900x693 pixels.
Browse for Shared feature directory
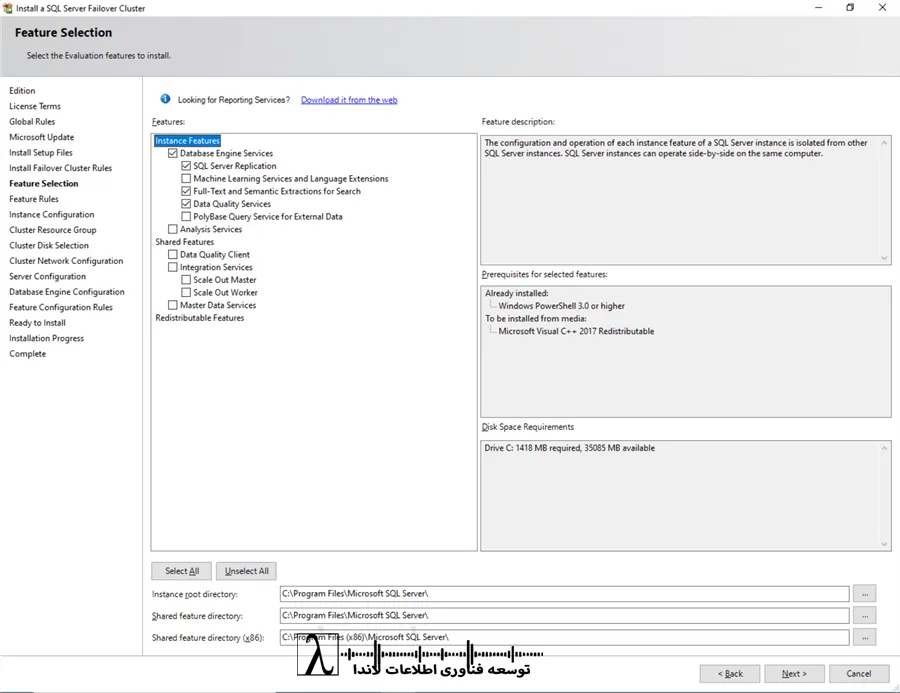coord(864,615)
